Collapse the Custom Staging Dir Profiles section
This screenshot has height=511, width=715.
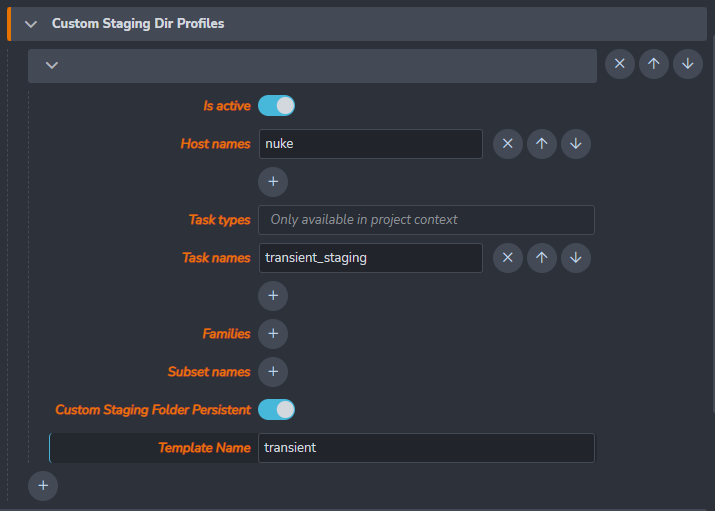click(31, 24)
